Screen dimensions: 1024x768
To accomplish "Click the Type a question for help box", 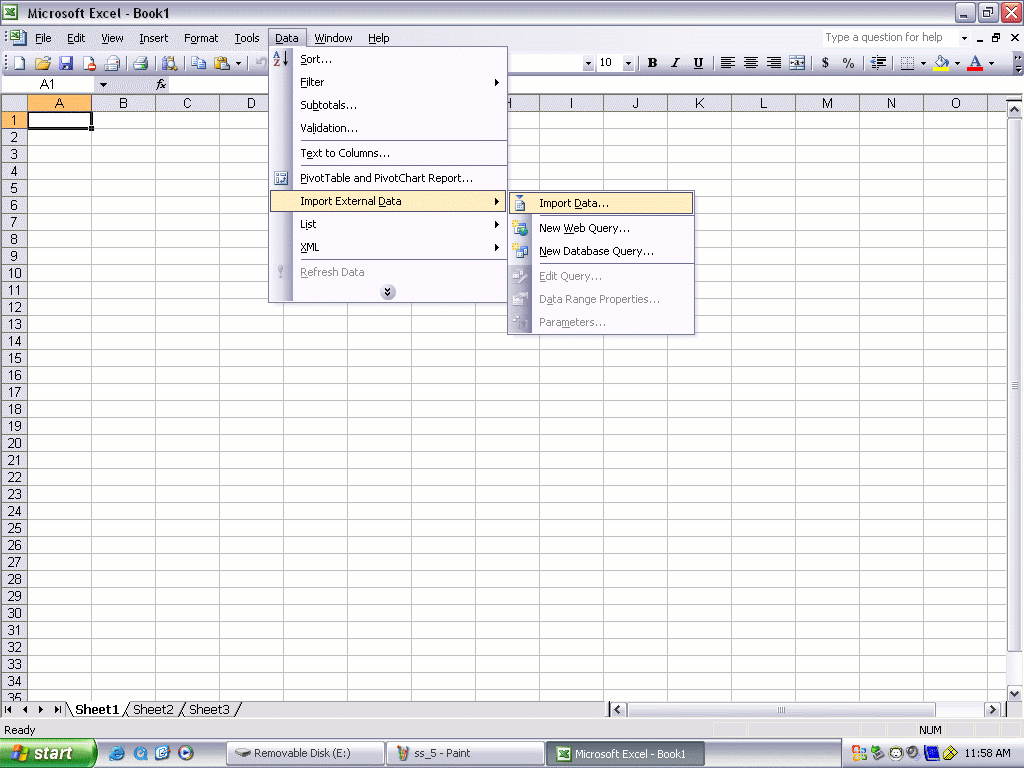I will pos(888,38).
